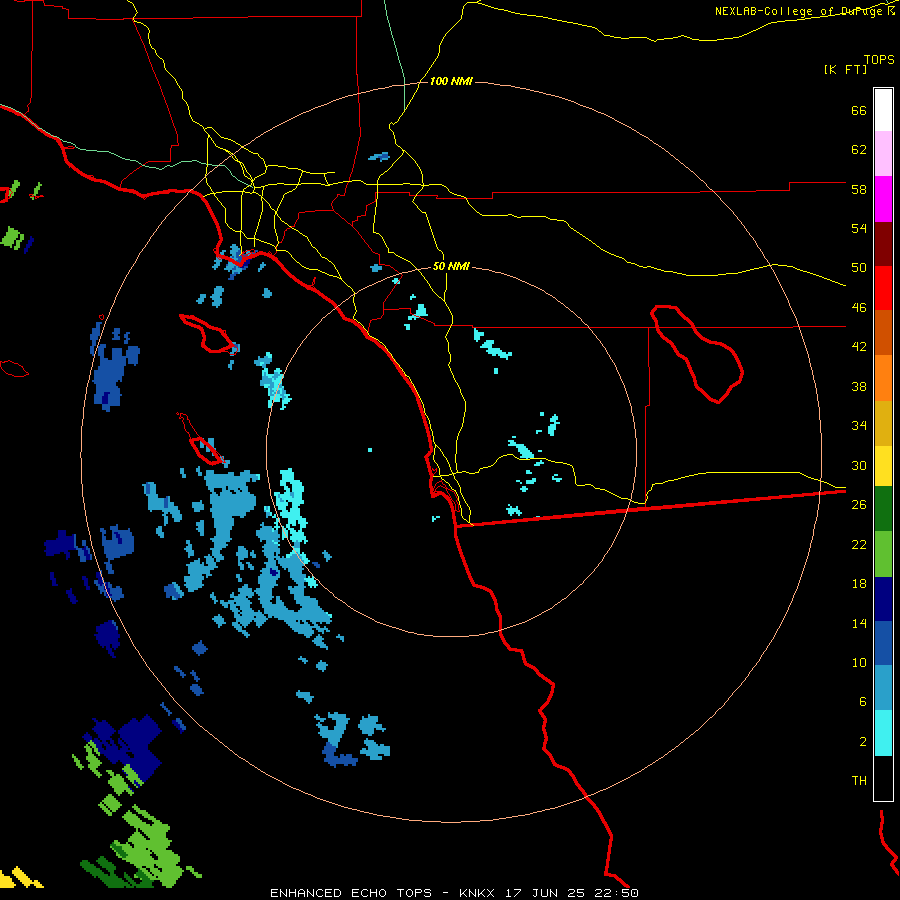Click the '46' legend value

[x=859, y=308]
